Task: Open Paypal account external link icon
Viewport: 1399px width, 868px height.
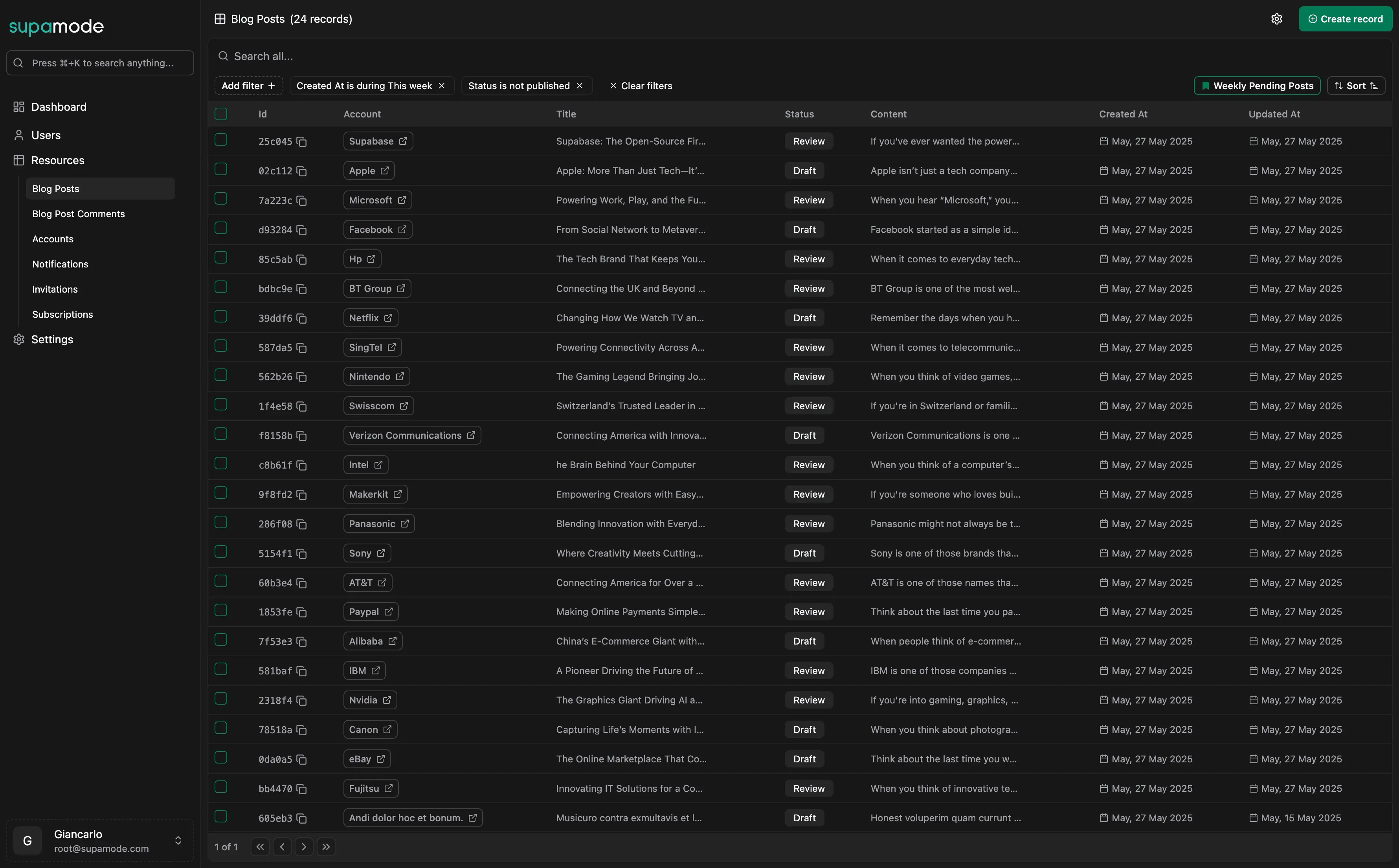Action: pos(389,612)
